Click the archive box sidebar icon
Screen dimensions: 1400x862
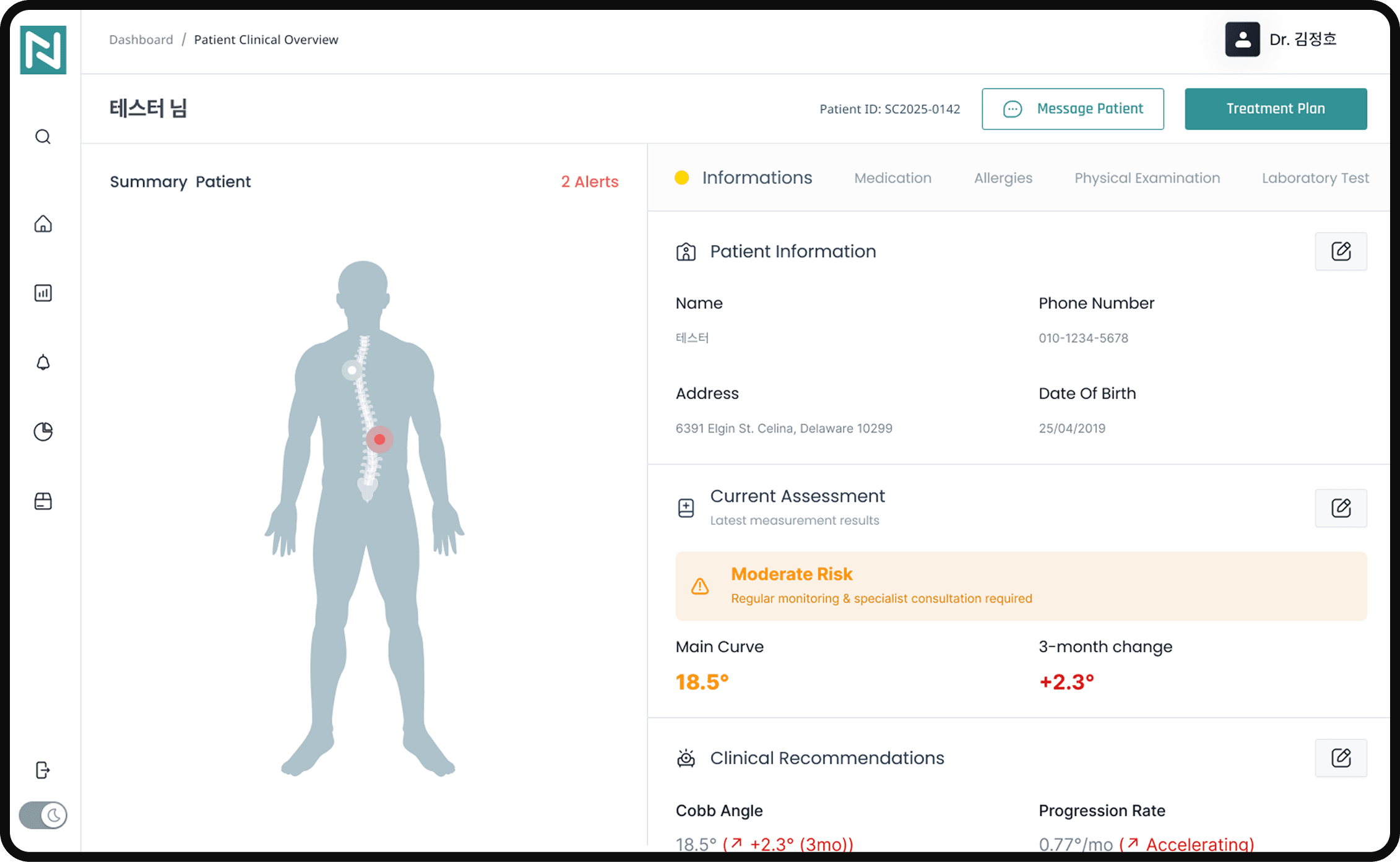point(43,501)
